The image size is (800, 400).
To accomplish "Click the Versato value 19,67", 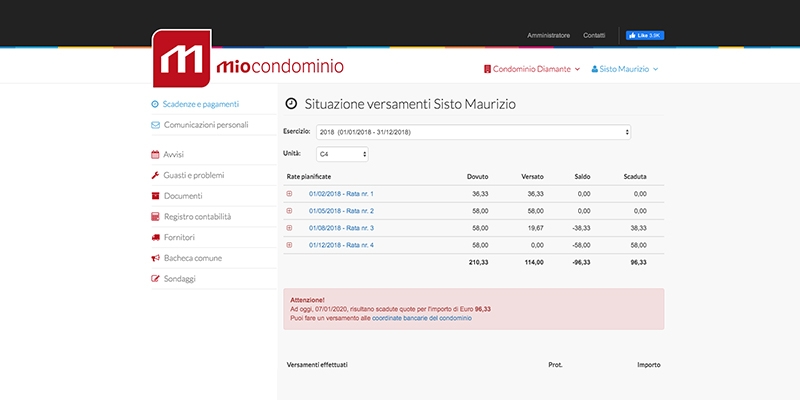I will click(x=536, y=228).
